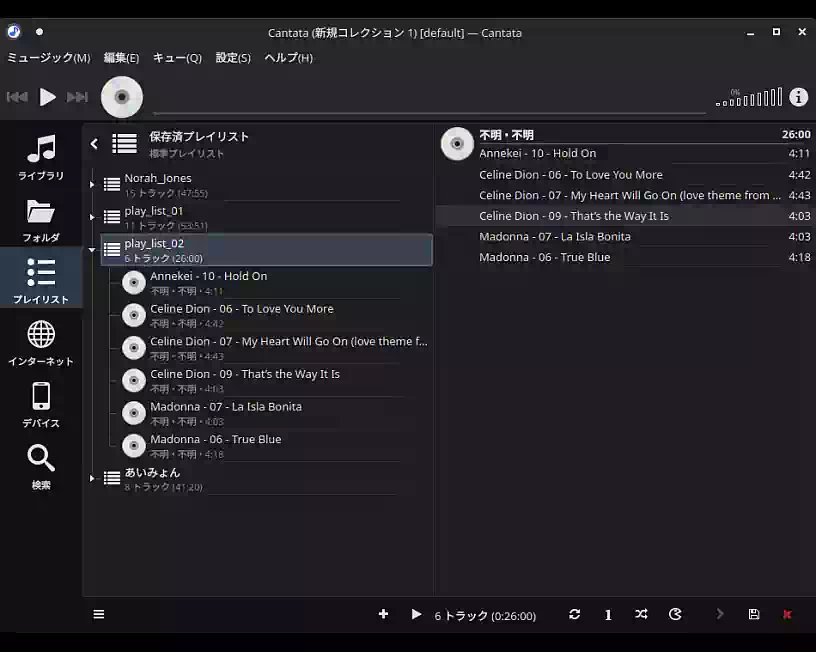Select That's the Way It Is in tree
Image resolution: width=816 pixels, height=652 pixels.
pyautogui.click(x=275, y=381)
